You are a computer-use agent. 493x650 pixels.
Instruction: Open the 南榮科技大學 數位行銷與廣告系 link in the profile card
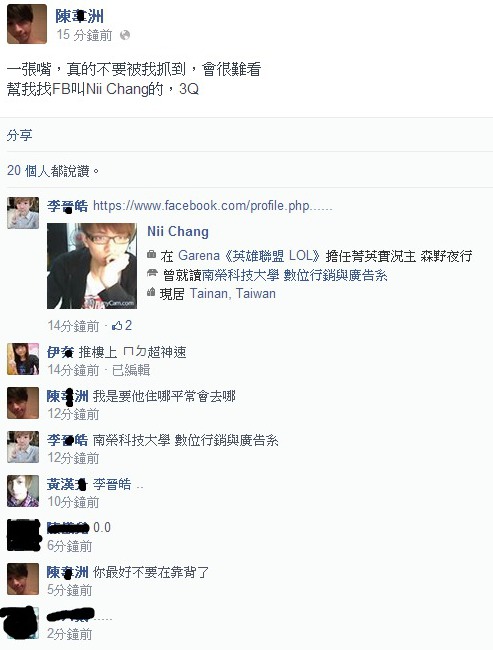[x=295, y=275]
